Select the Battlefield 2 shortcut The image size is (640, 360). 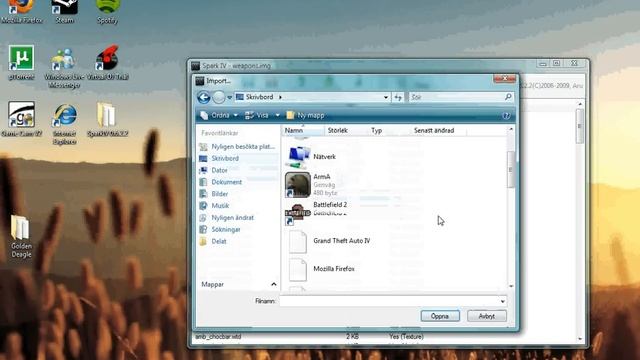pos(316,213)
